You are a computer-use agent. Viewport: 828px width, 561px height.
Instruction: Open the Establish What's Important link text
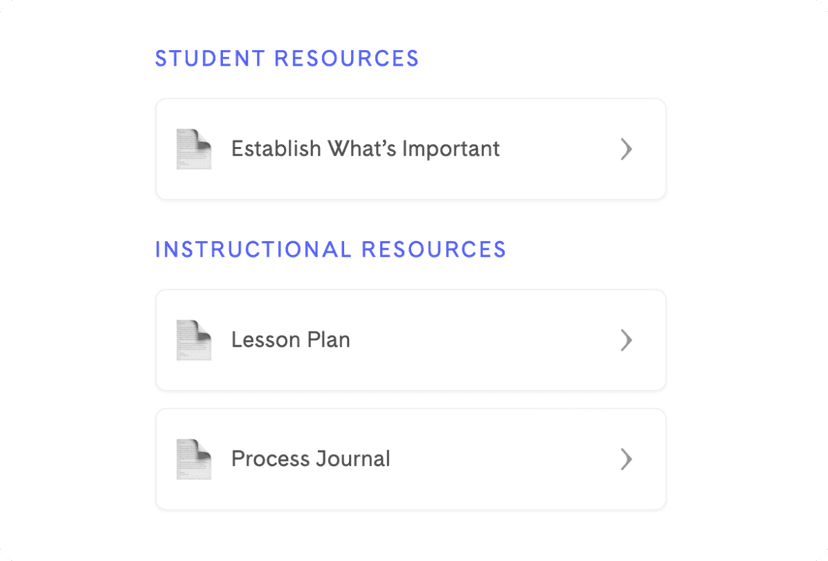tap(365, 149)
